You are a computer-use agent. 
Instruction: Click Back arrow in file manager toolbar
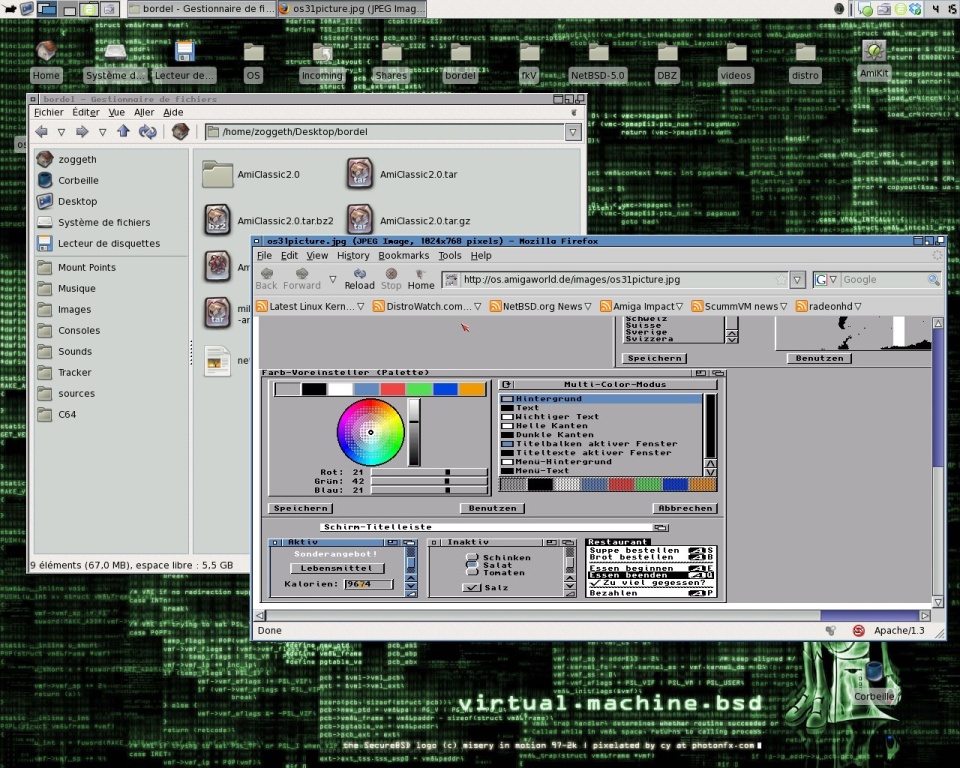point(42,131)
